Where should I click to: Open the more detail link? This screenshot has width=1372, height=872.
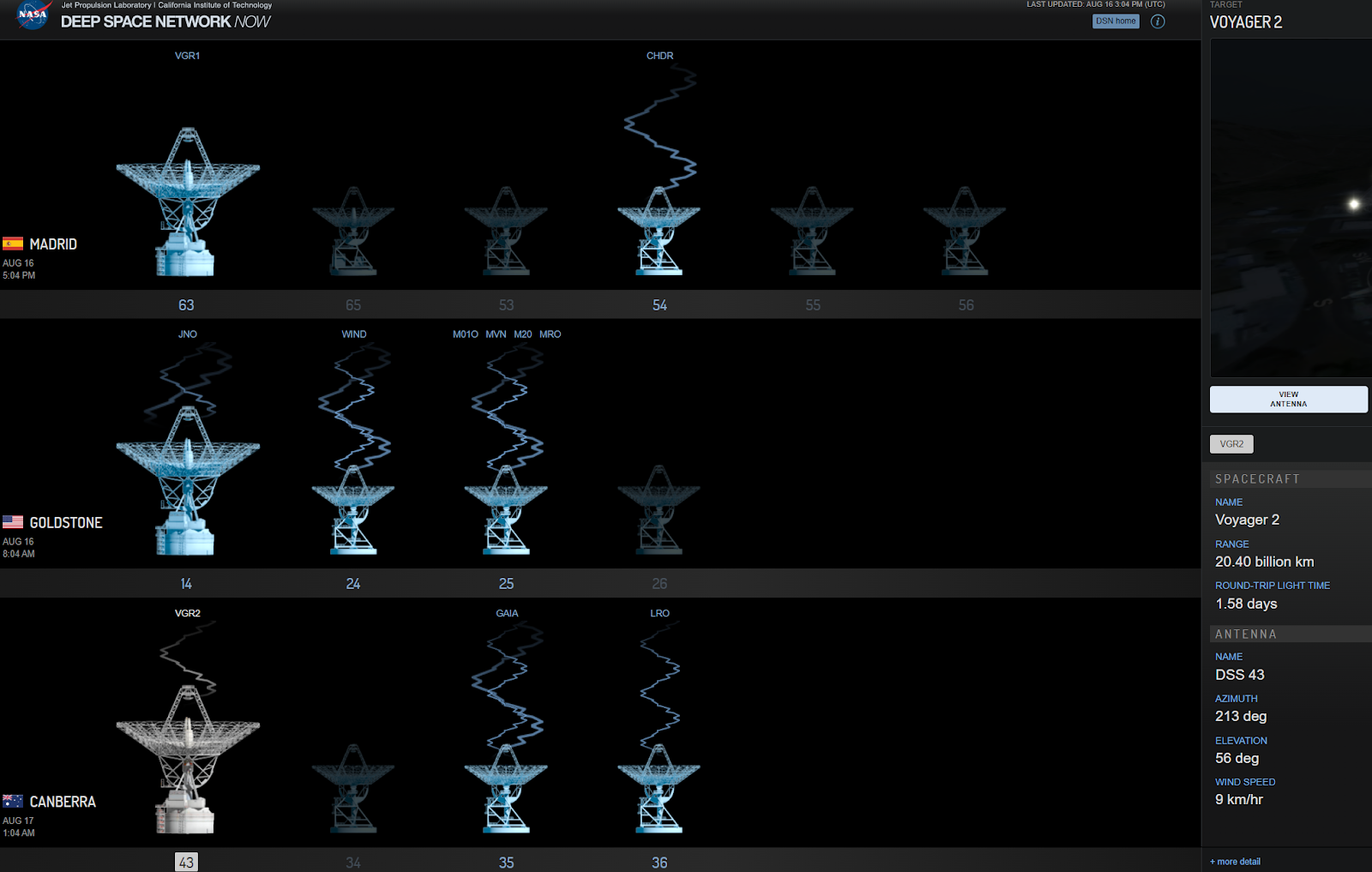tap(1236, 862)
